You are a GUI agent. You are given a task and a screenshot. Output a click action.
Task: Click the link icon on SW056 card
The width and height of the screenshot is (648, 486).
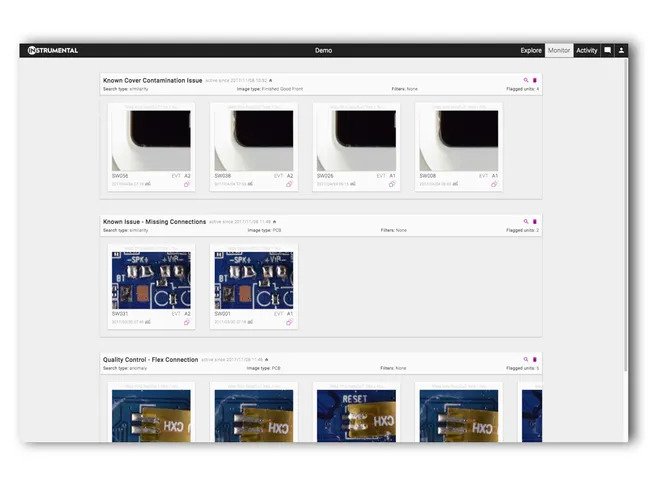point(187,184)
